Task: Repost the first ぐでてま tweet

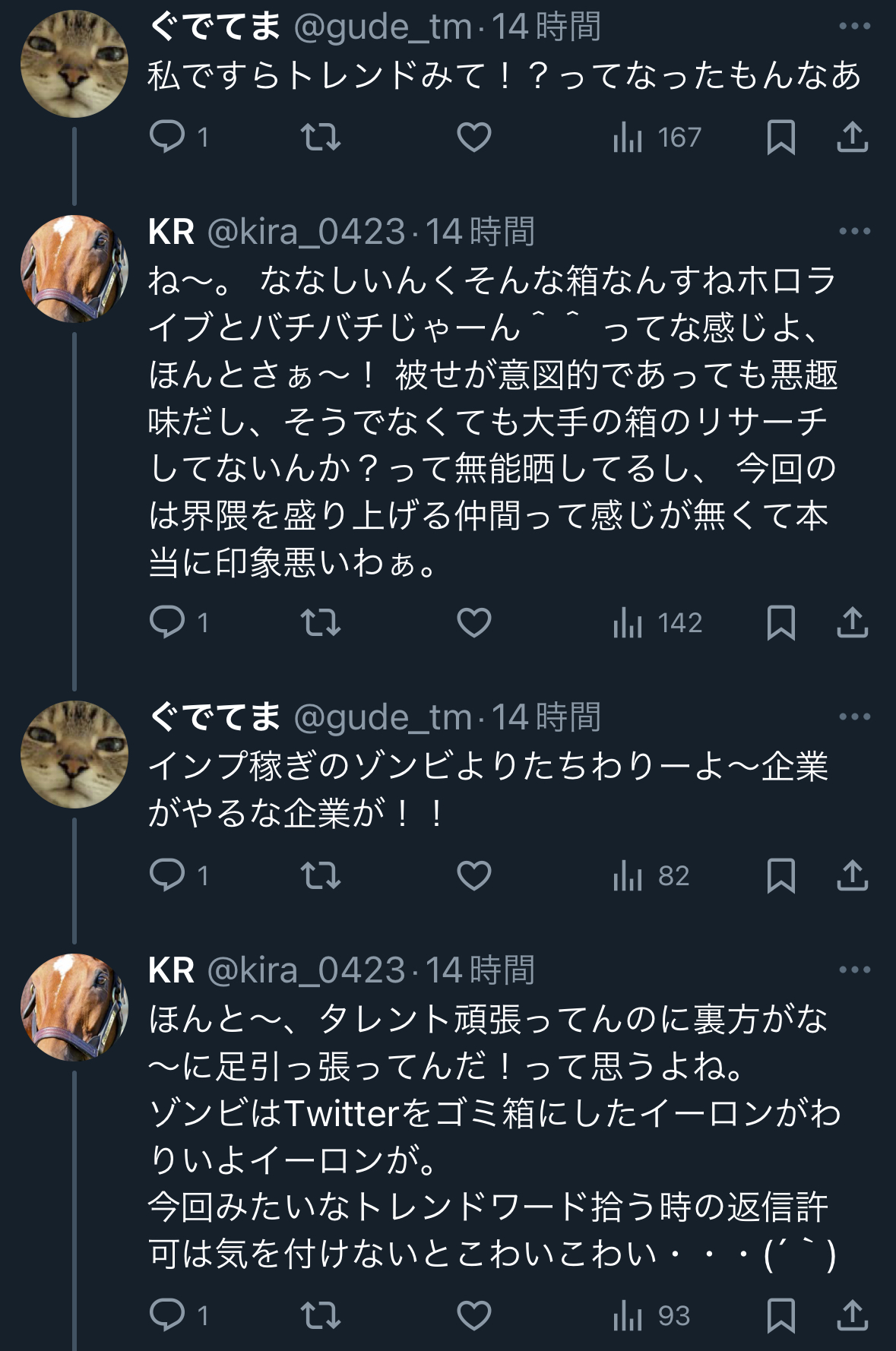Action: (x=321, y=138)
